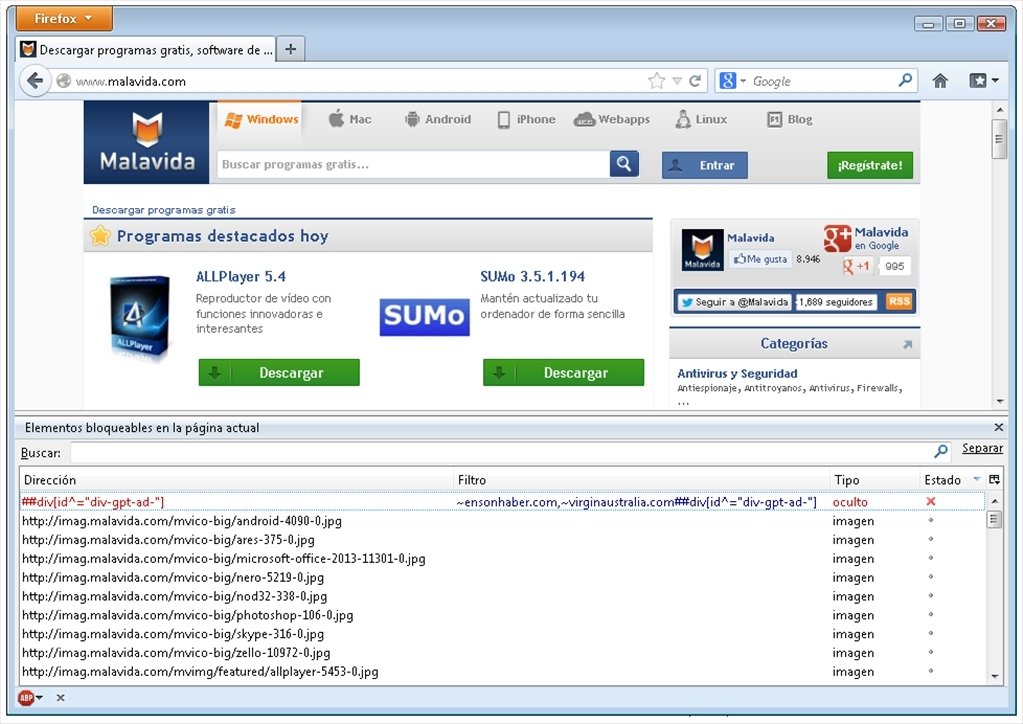Select the ##div[id^="div-gpt-ad-"] row

502,502
